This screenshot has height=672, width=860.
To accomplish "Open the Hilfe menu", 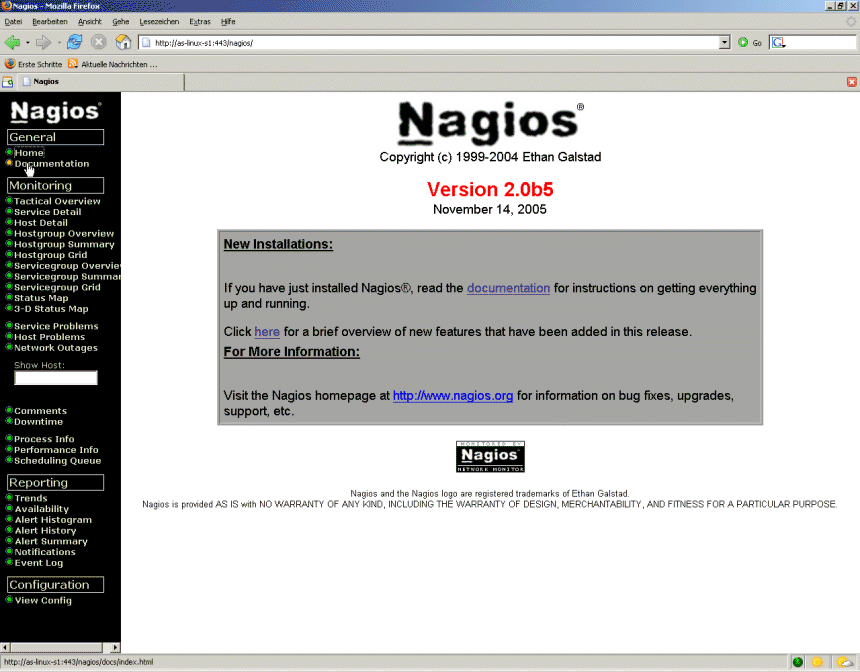I will click(228, 21).
